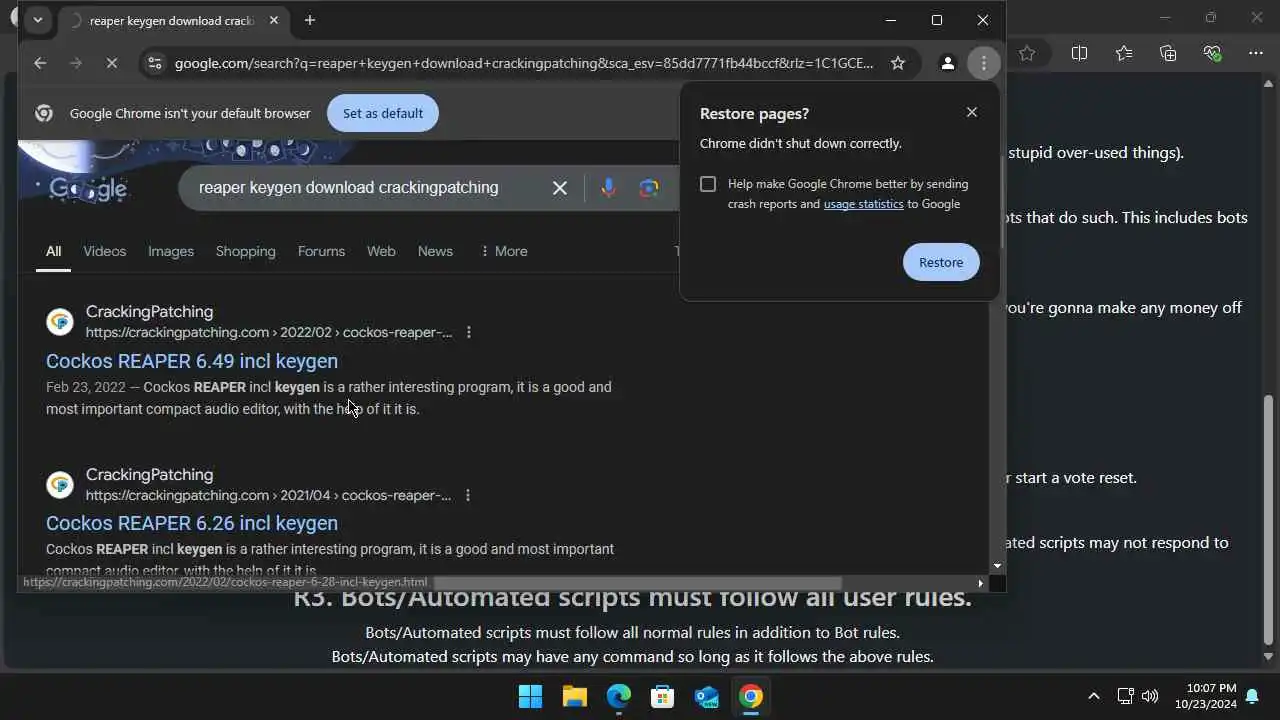
Task: Switch to the Images tab
Action: click(171, 251)
